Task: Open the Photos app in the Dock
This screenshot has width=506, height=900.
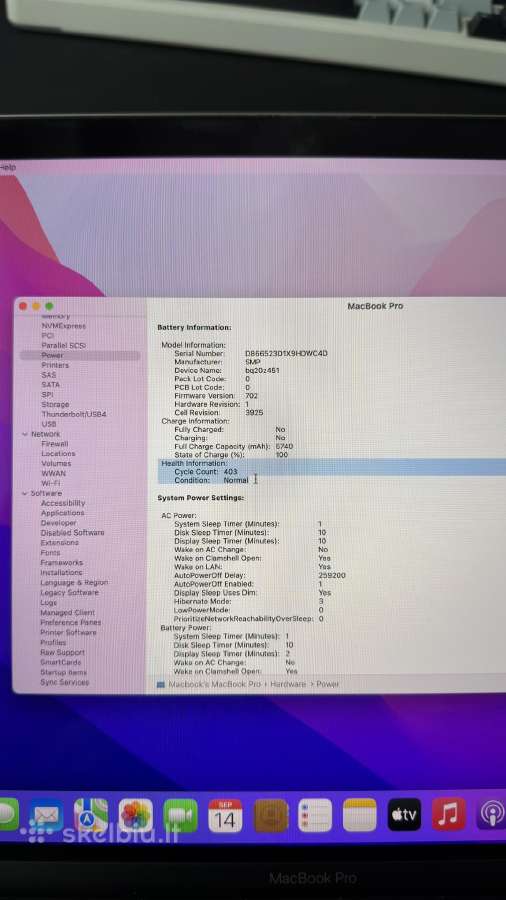Action: (x=136, y=814)
